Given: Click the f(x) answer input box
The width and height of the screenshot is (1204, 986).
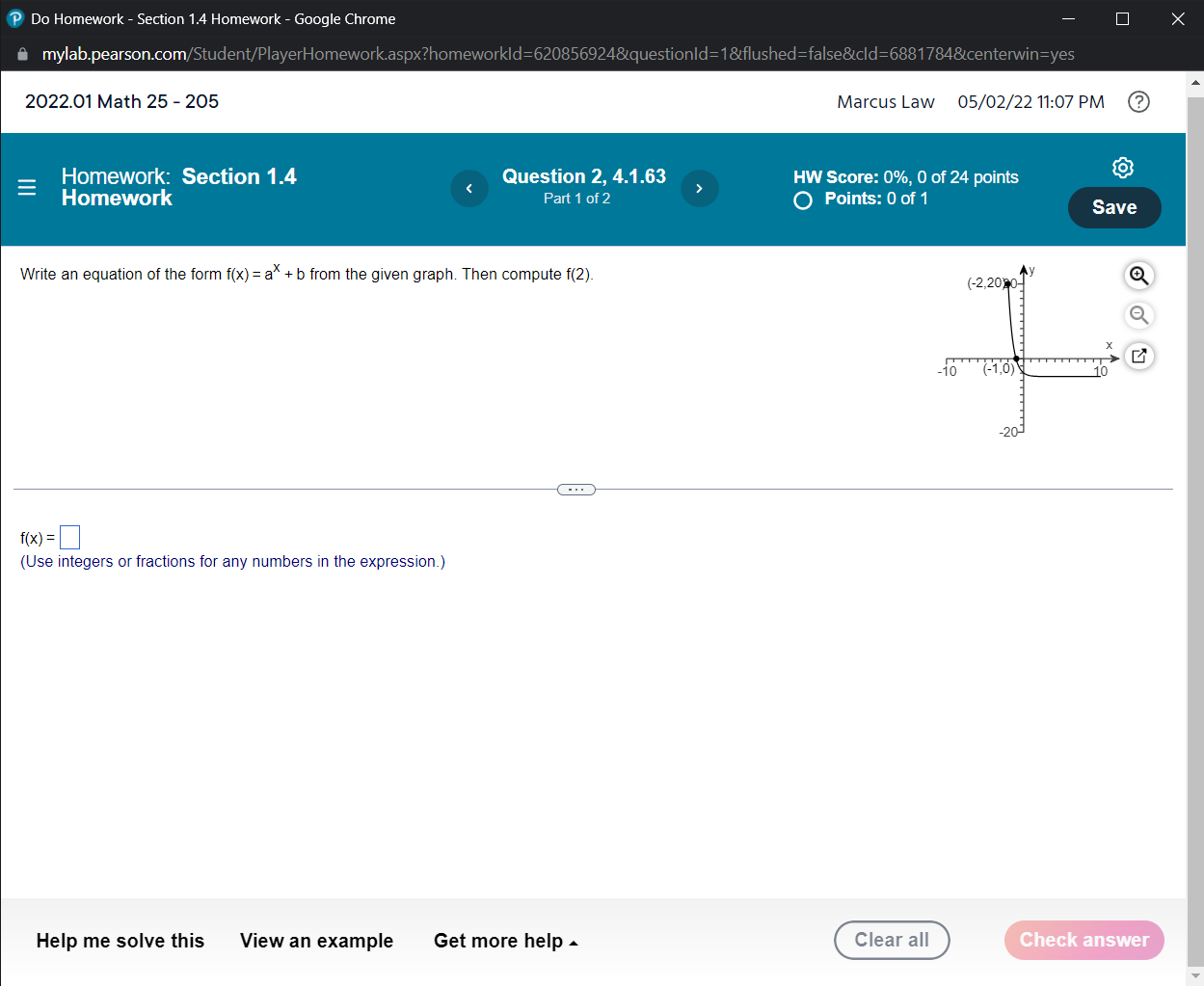Looking at the screenshot, I should point(68,537).
